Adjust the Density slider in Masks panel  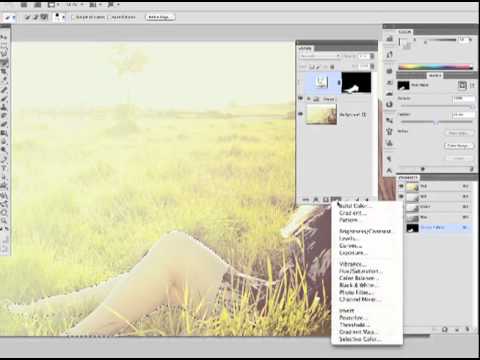click(x=436, y=106)
